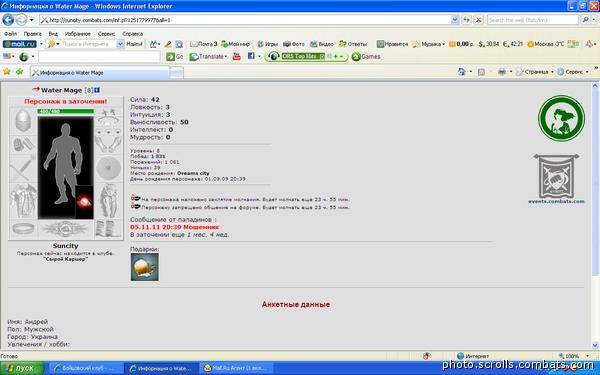Click the weapon sword equipment slot
Viewport: 600px width, 375px height.
(23, 168)
